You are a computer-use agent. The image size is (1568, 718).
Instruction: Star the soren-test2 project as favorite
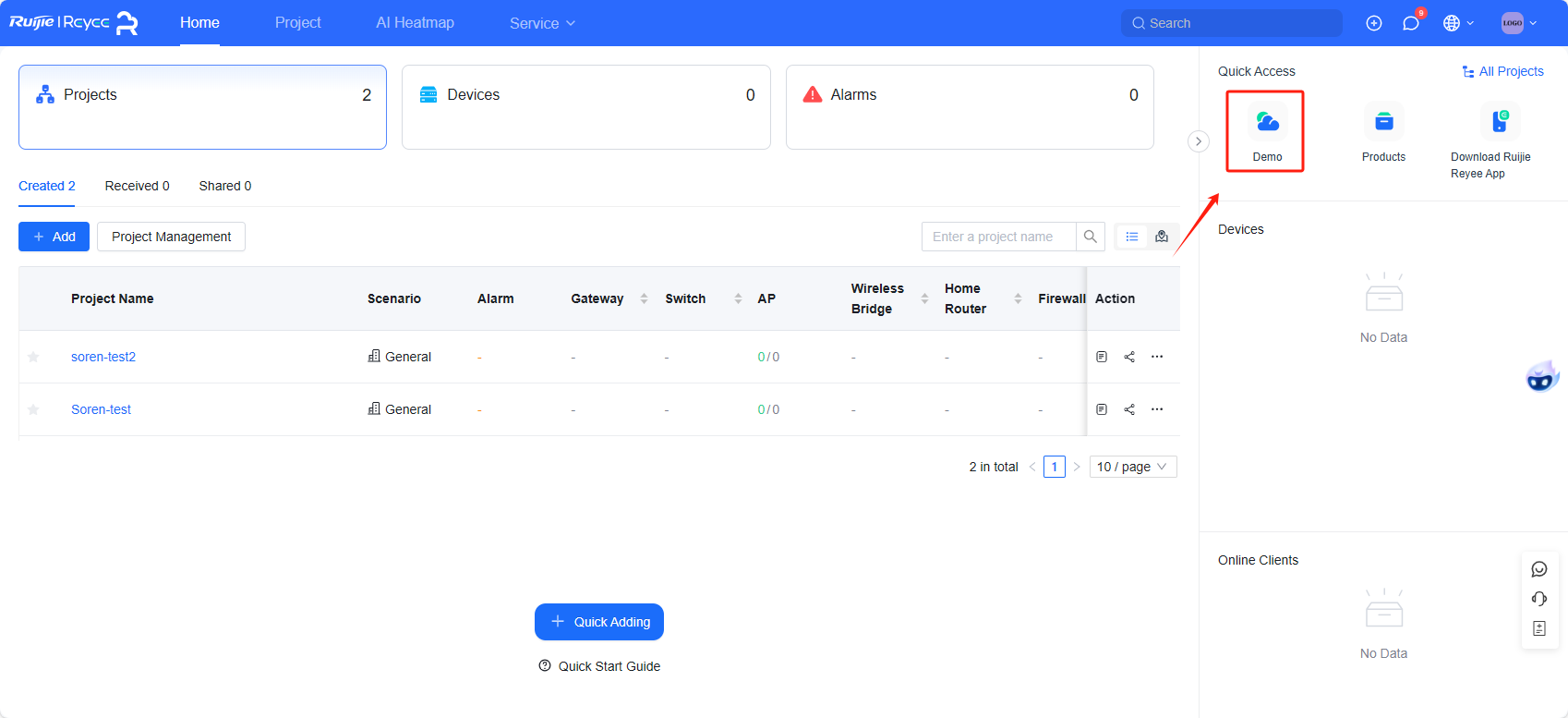pyautogui.click(x=33, y=357)
